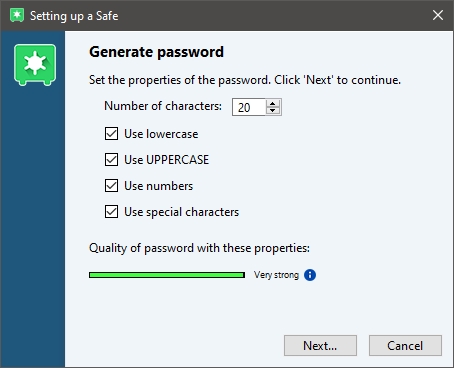Toggle the Use special characters checkbox
This screenshot has height=368, width=454.
pos(111,212)
